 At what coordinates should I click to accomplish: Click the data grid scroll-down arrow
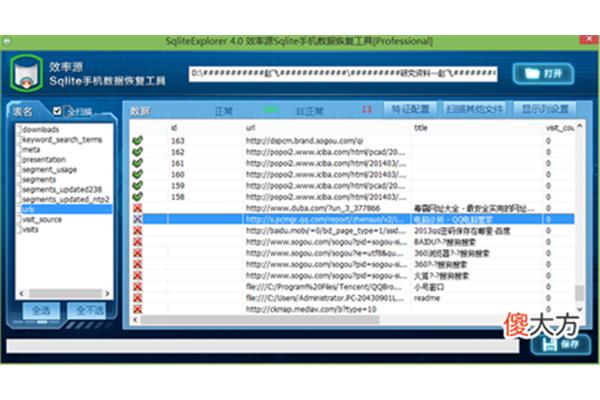(579, 309)
